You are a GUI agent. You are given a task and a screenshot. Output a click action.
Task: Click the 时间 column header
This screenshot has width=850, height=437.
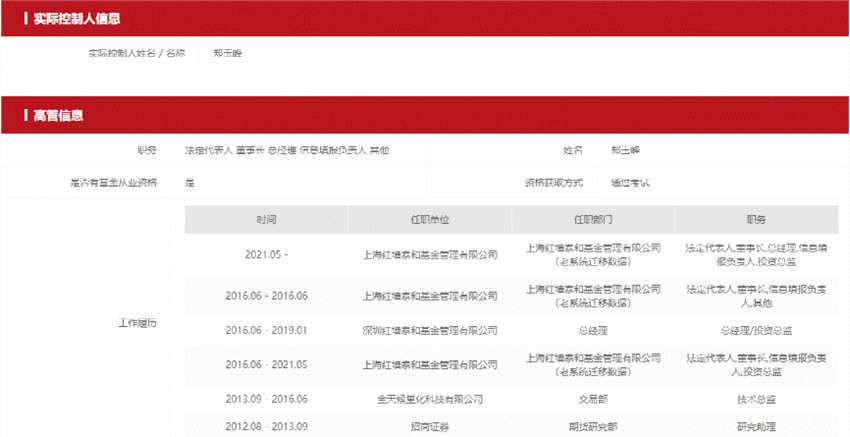click(266, 220)
